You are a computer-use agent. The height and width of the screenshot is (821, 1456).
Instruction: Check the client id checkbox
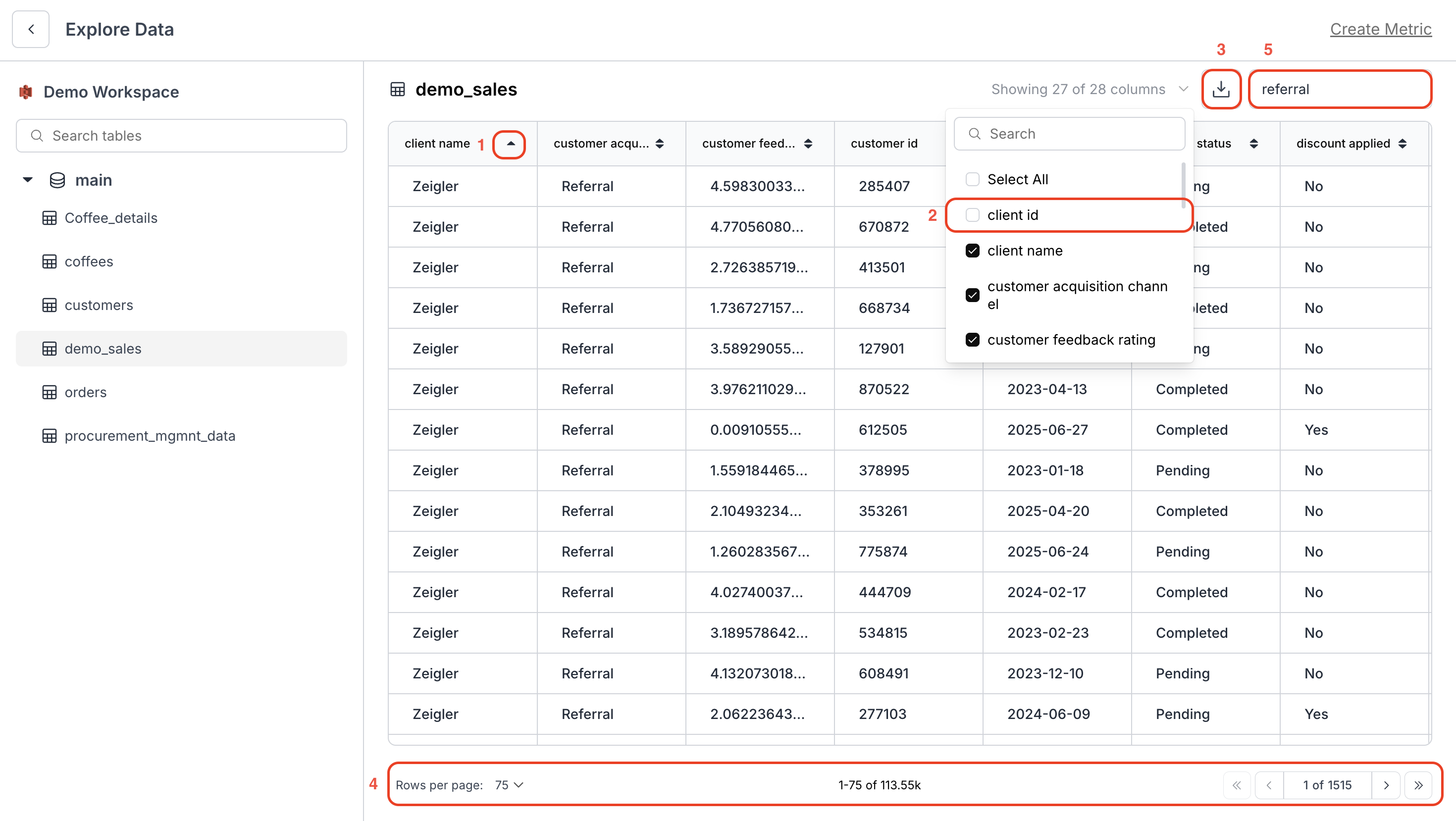click(972, 215)
